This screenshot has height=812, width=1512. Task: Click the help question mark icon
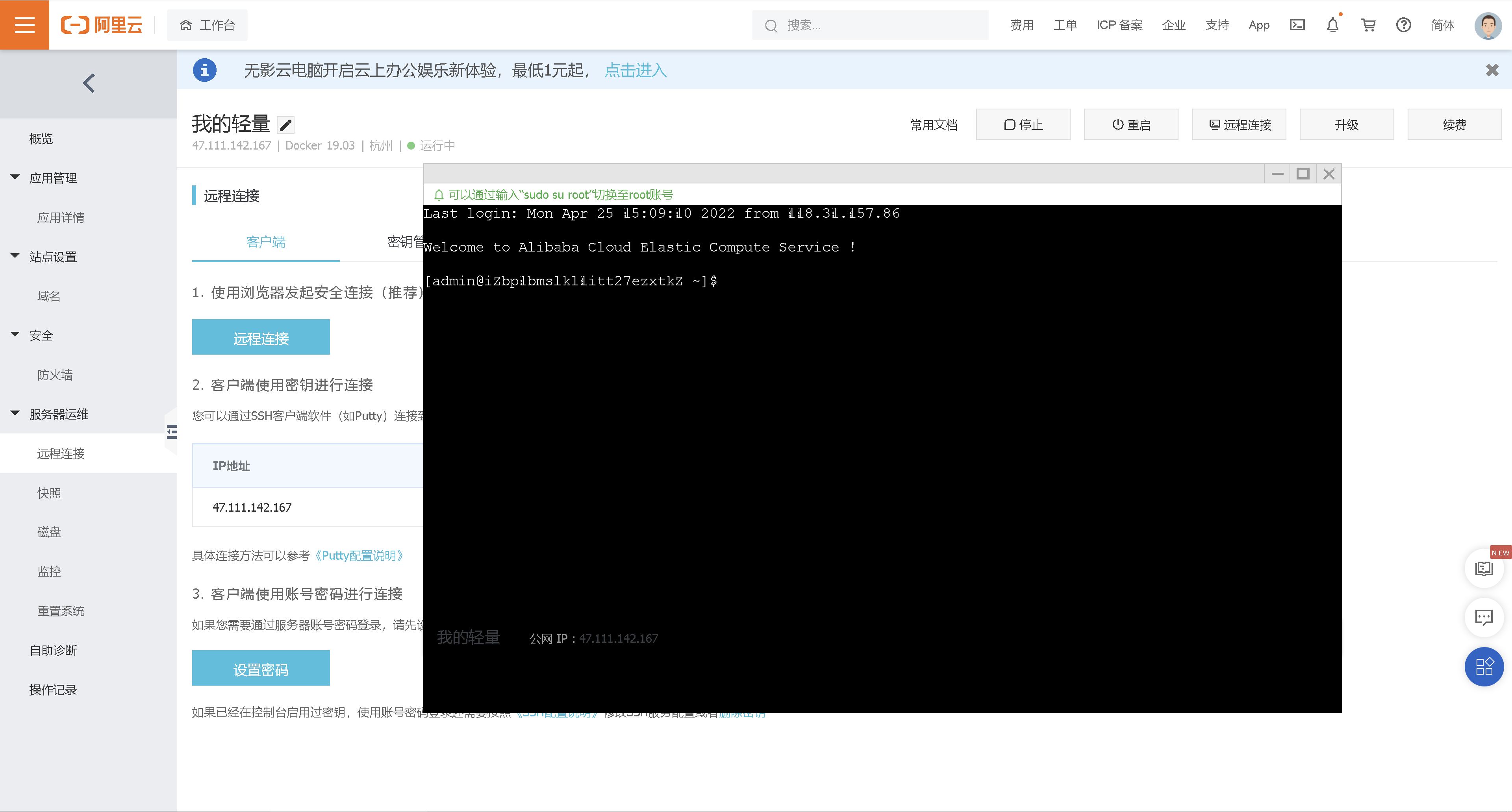(x=1403, y=25)
